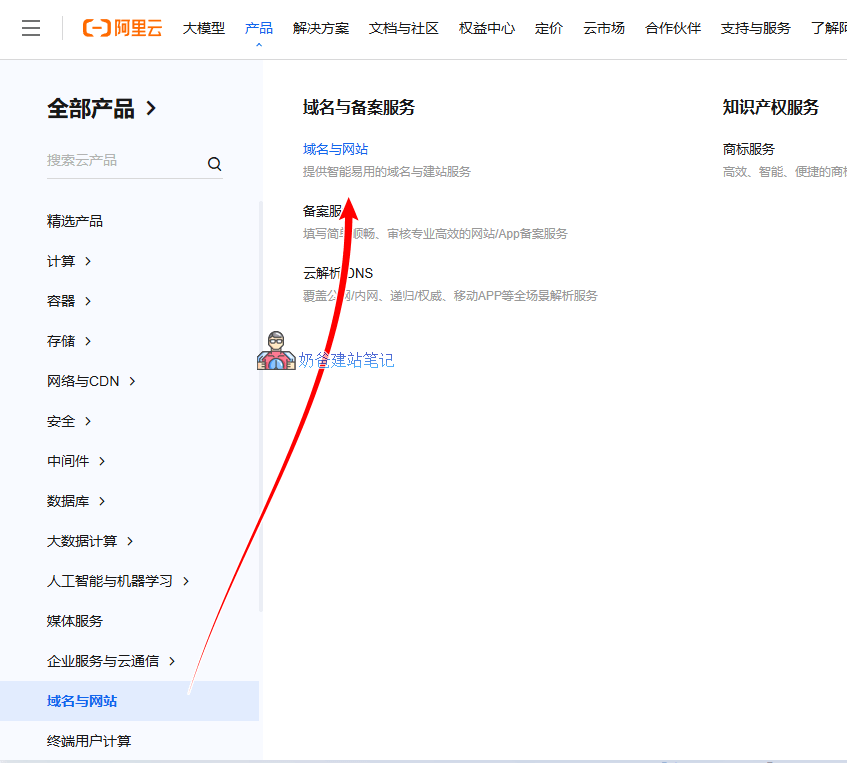Image resolution: width=847 pixels, height=763 pixels.
Task: Select 域名与网站 in the sidebar
Action: 84,701
